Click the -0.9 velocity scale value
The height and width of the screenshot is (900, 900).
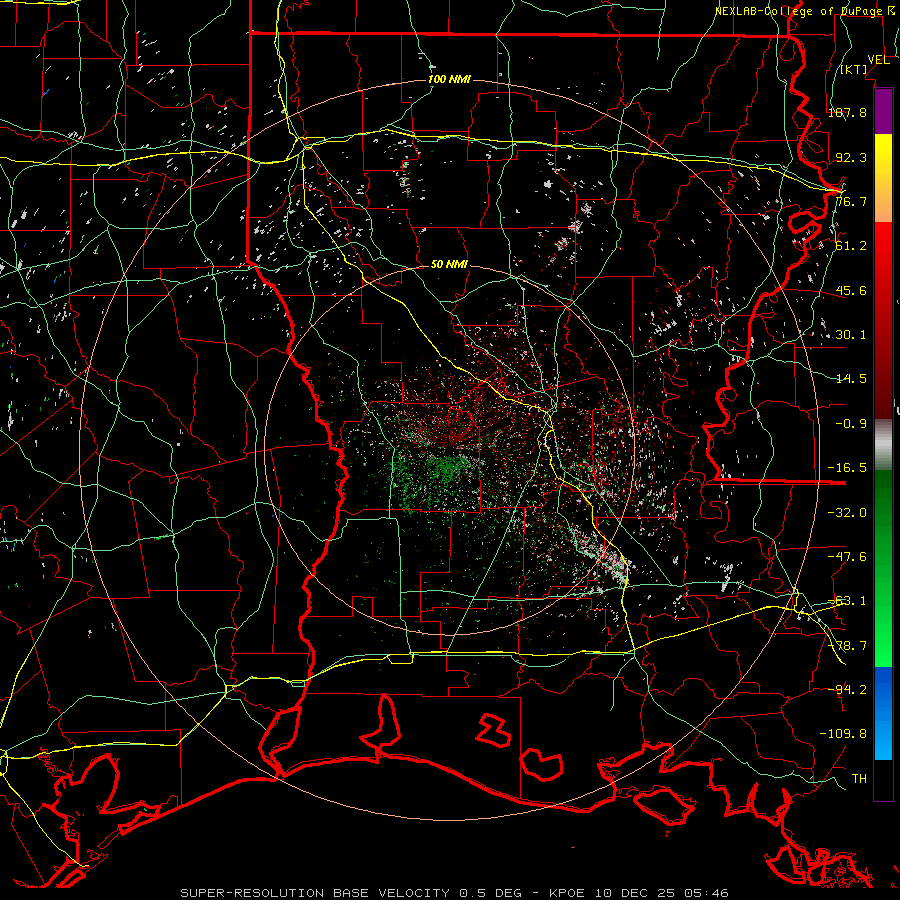851,424
